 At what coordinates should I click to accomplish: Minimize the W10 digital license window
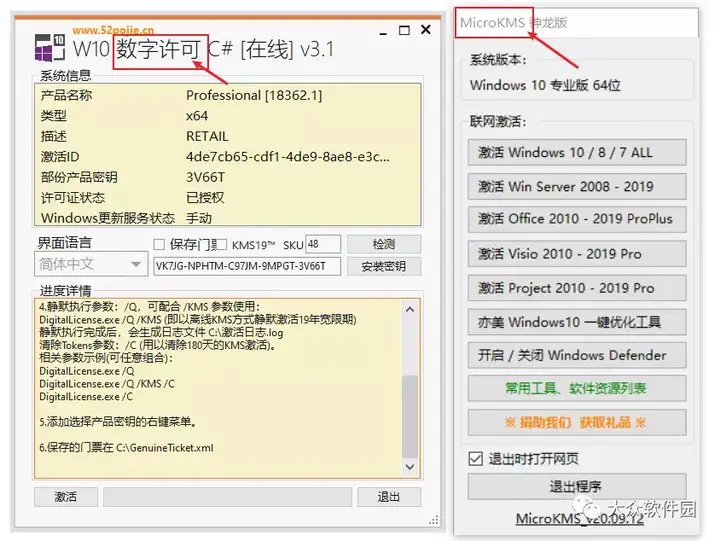(x=383, y=33)
